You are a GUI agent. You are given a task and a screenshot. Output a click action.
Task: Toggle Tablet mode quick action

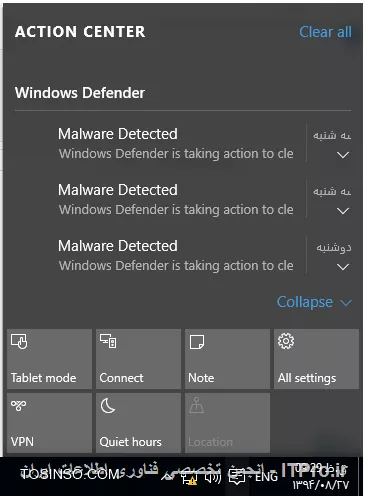pos(49,359)
